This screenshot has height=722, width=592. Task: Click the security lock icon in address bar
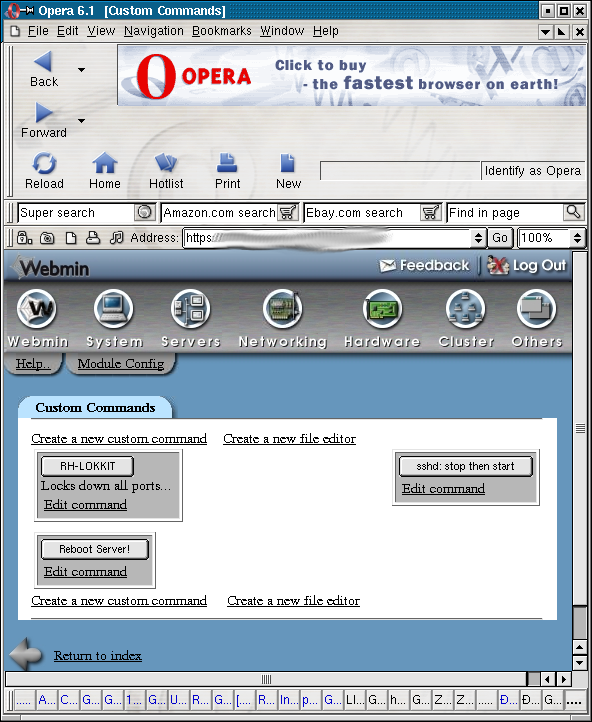click(x=24, y=238)
